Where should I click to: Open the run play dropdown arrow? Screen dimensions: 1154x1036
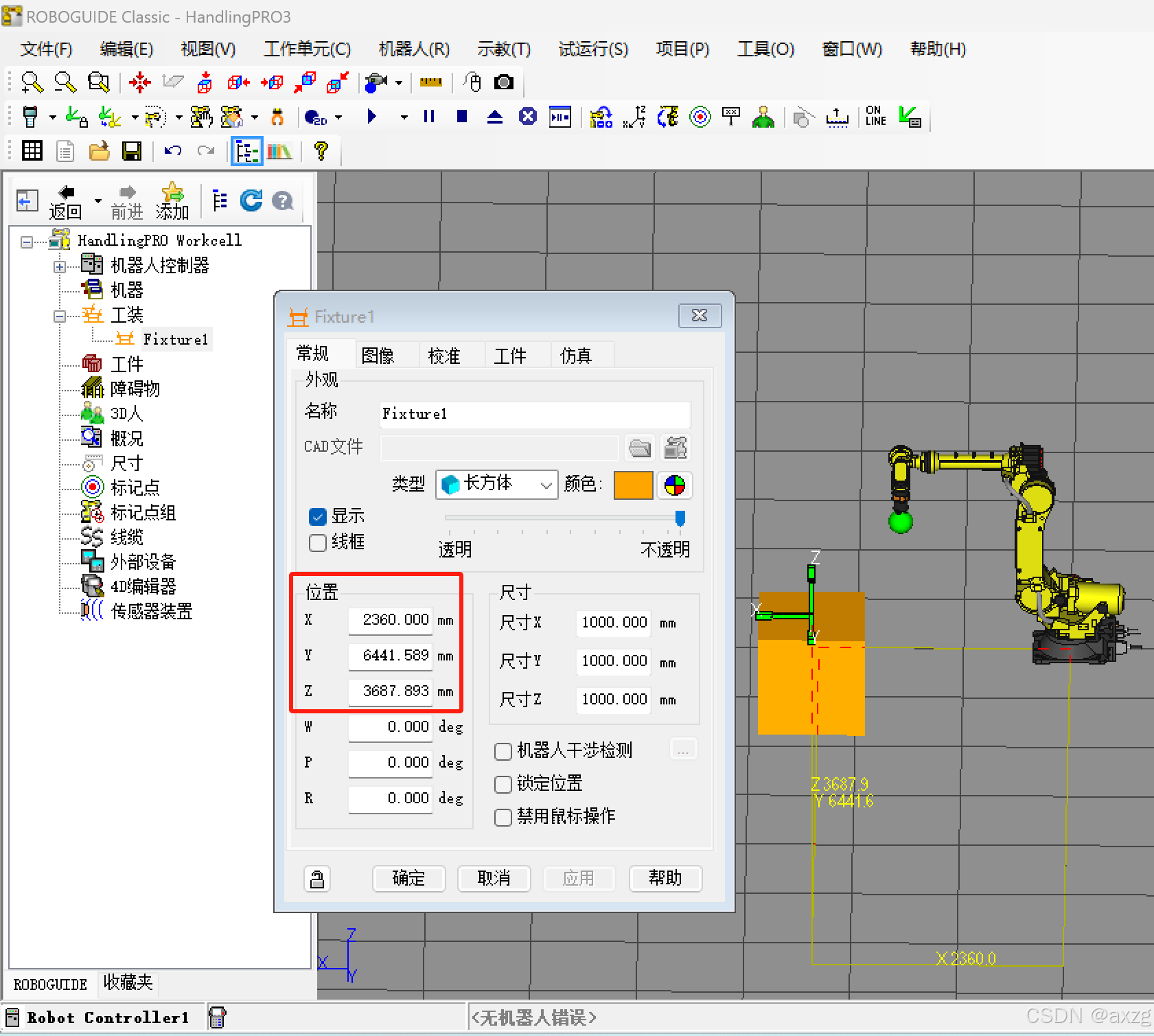point(404,117)
